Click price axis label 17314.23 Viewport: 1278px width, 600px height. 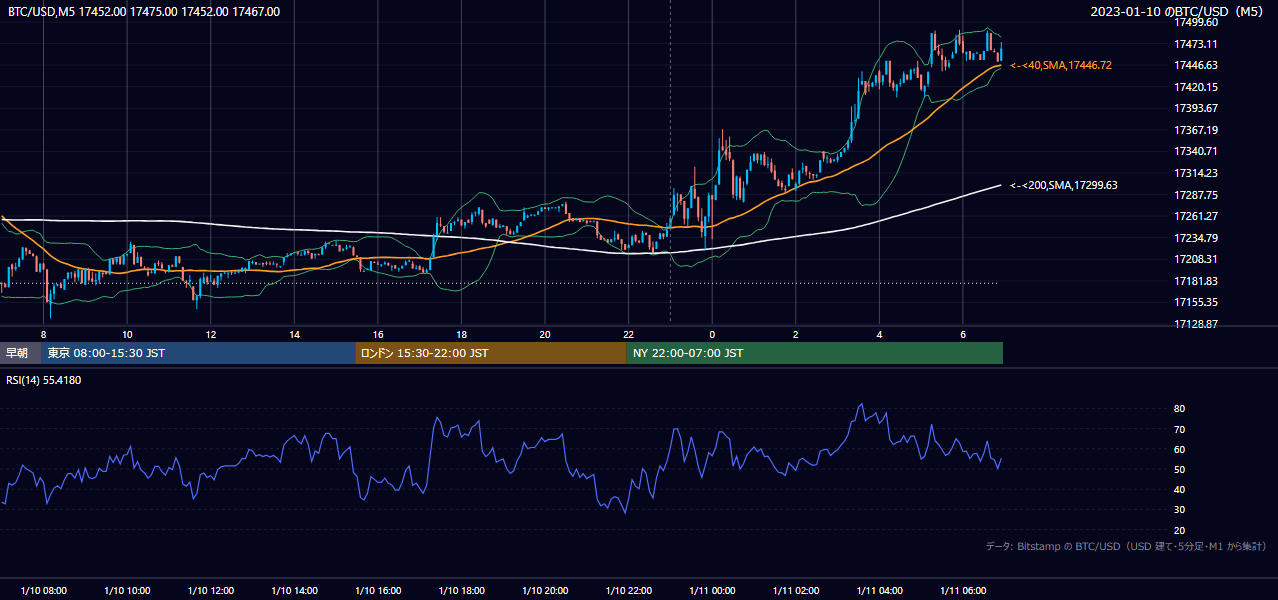pyautogui.click(x=1195, y=173)
